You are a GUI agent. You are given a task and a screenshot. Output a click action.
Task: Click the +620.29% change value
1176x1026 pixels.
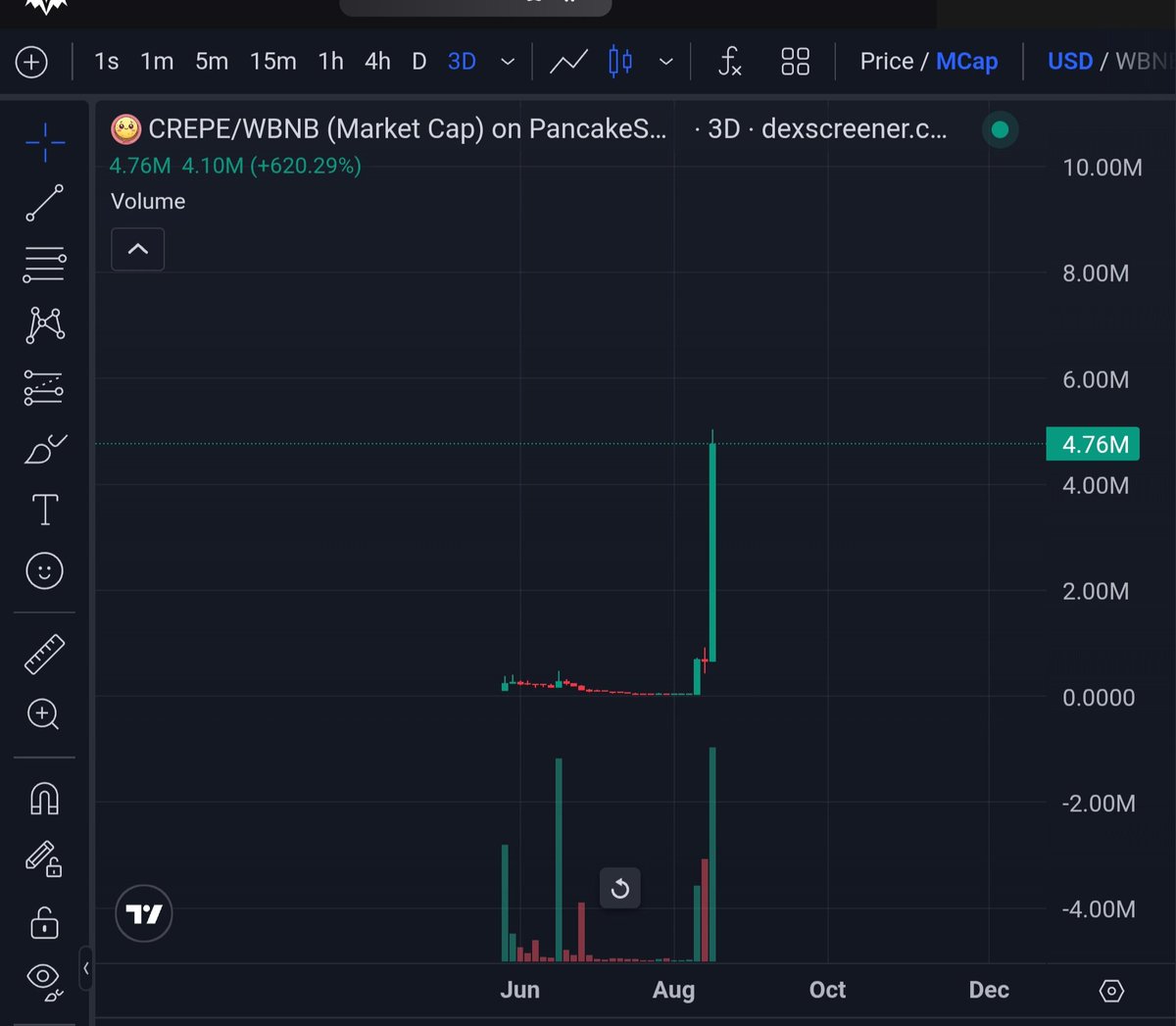306,166
